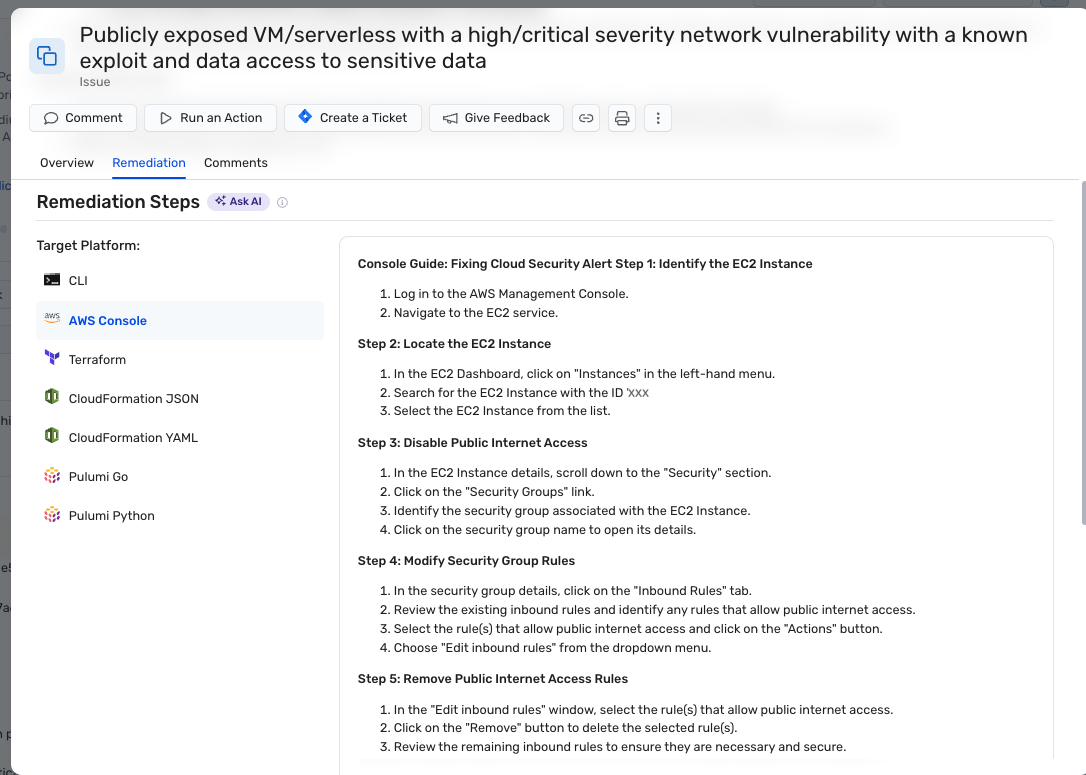1086x775 pixels.
Task: Click the Ask AI badge
Action: point(238,201)
